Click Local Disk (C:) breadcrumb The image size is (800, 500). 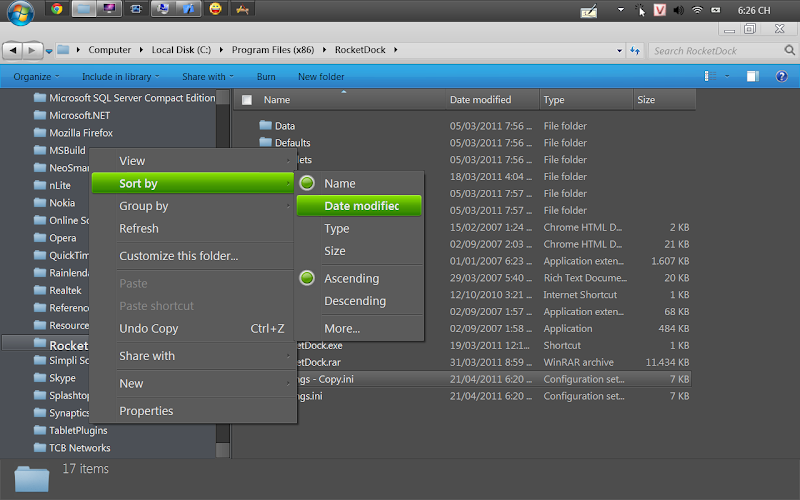pyautogui.click(x=181, y=50)
